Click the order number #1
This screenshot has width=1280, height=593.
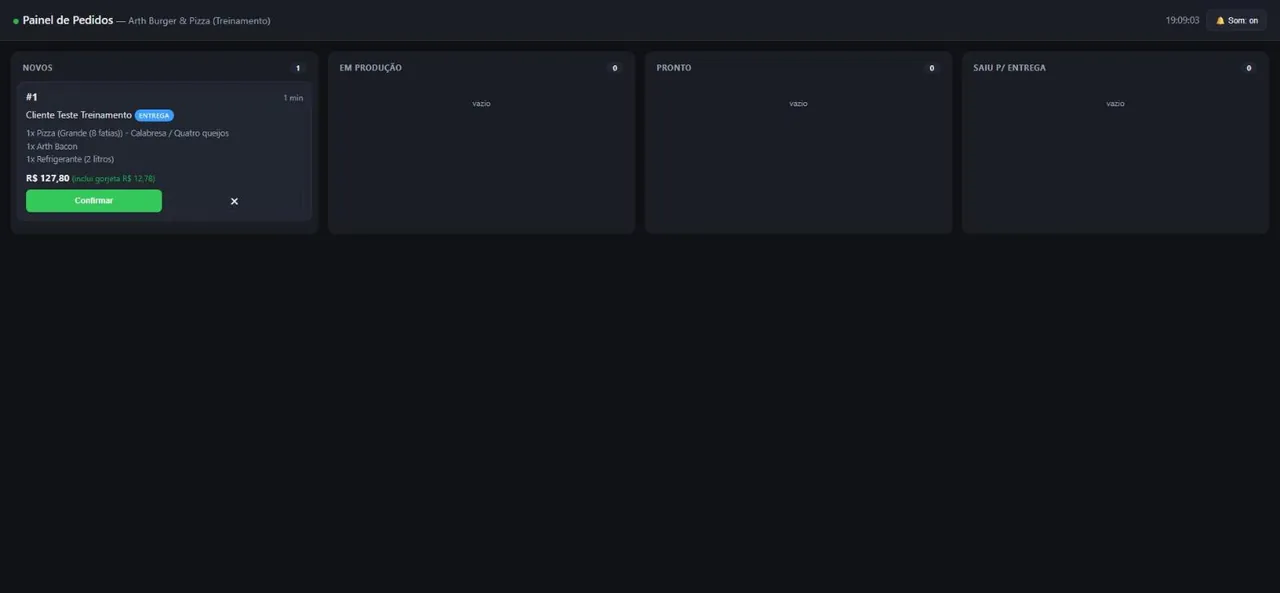[x=32, y=97]
